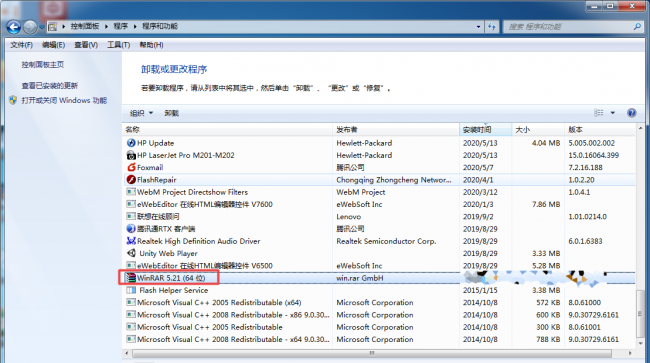Click the horizontal scroll left arrow
Image resolution: width=650 pixels, height=363 pixels.
tap(127, 353)
